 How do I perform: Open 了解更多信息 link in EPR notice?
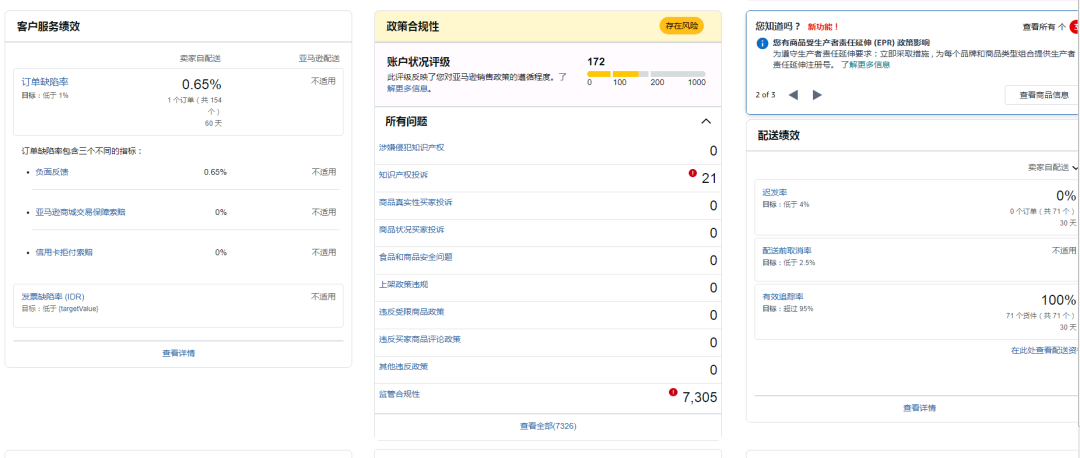click(865, 65)
